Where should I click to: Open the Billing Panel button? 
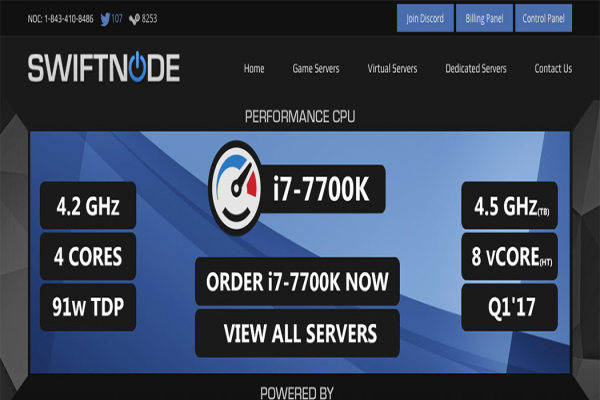[484, 18]
